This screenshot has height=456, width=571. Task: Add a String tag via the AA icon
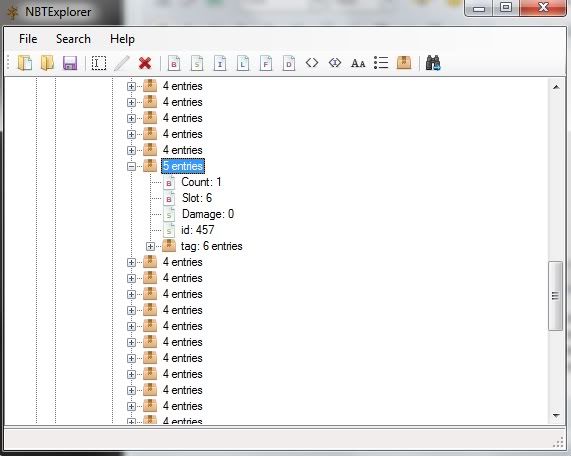tap(358, 63)
